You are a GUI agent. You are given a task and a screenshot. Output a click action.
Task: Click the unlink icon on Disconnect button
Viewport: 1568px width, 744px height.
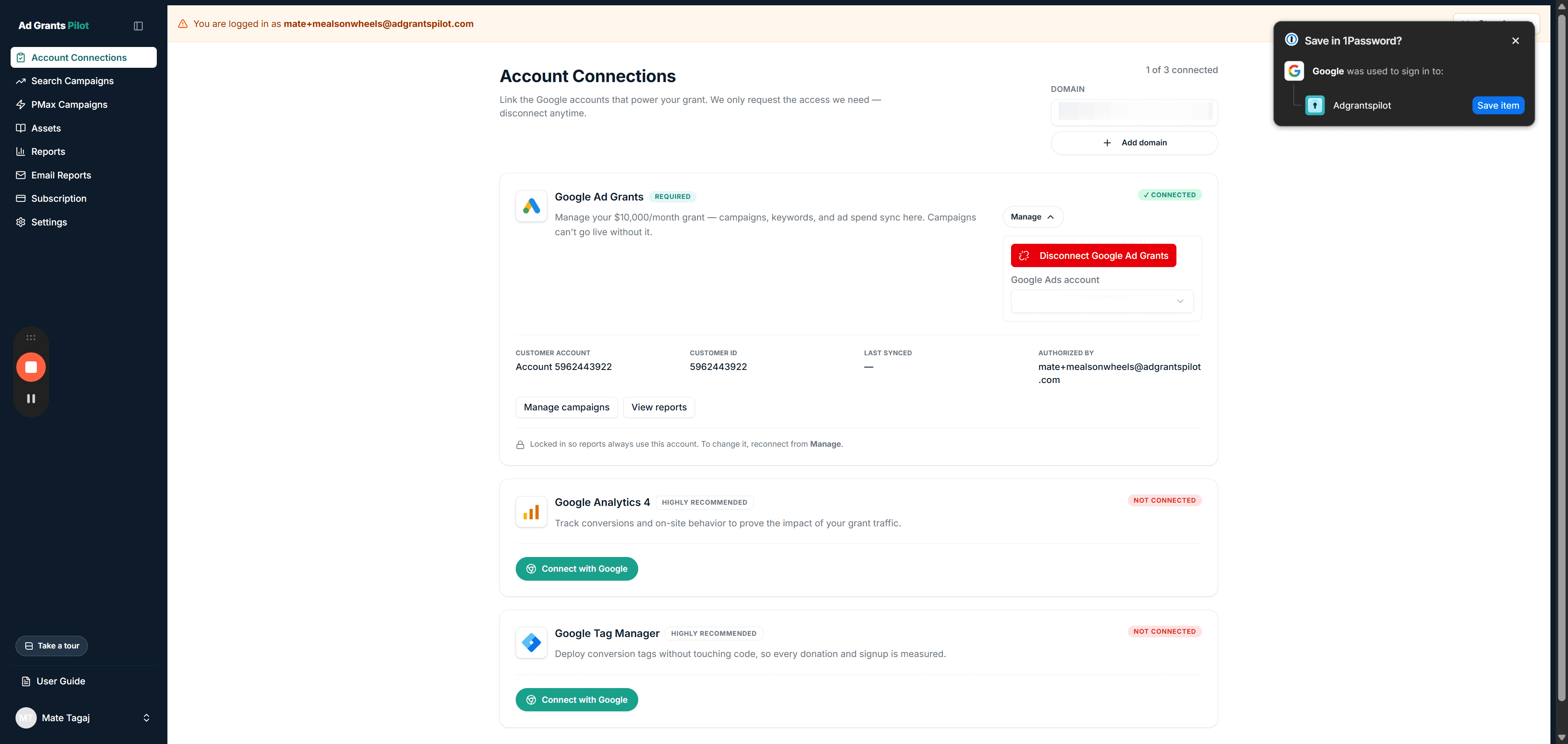(1025, 256)
